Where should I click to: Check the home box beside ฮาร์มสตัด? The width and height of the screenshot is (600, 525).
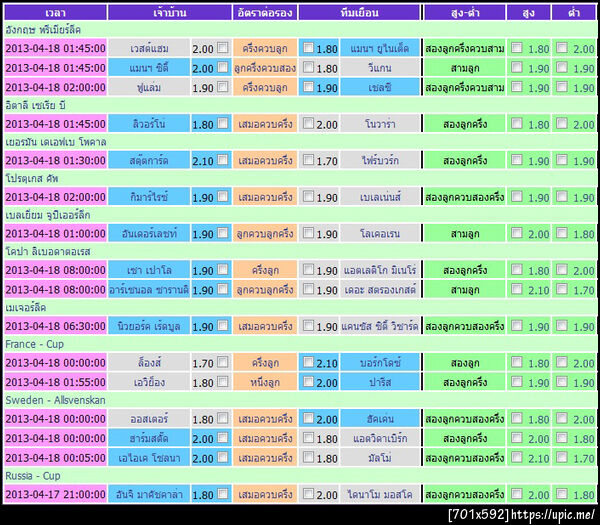[222, 437]
